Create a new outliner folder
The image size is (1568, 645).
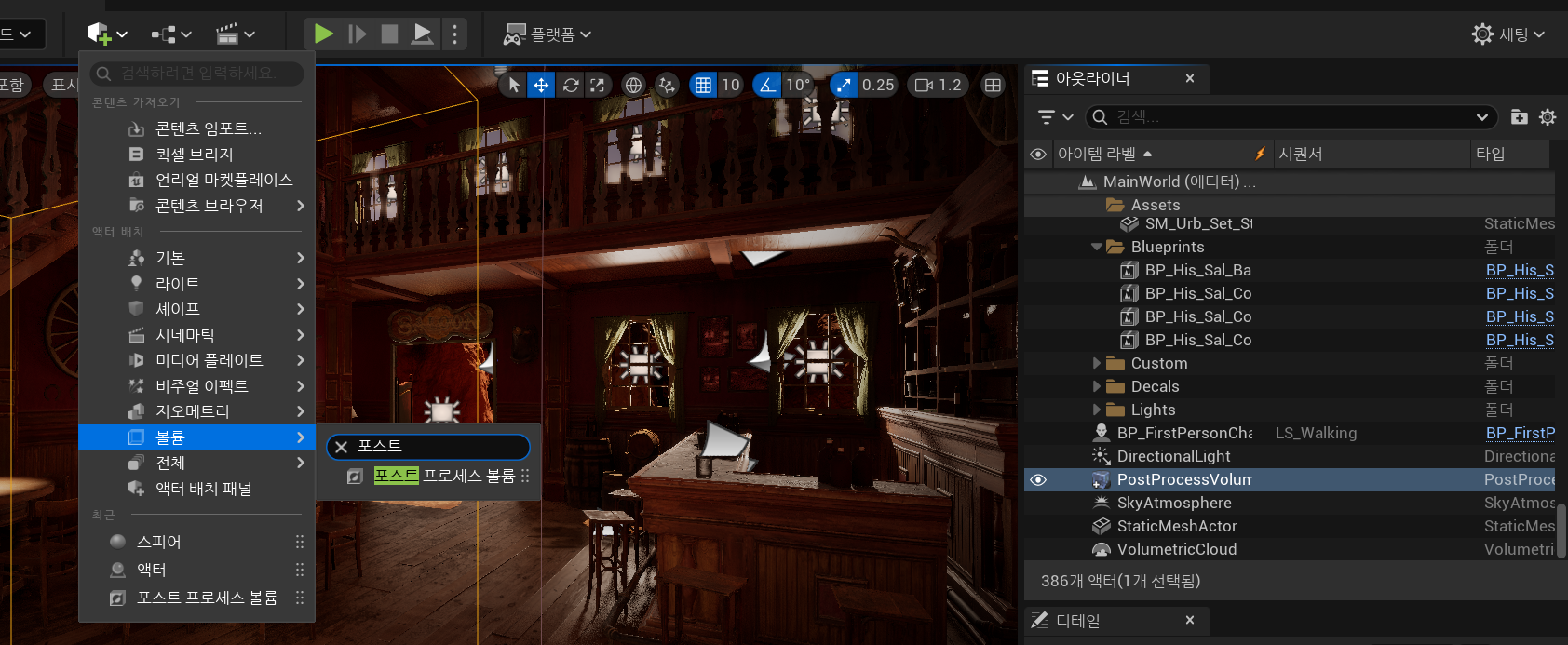pyautogui.click(x=1519, y=117)
